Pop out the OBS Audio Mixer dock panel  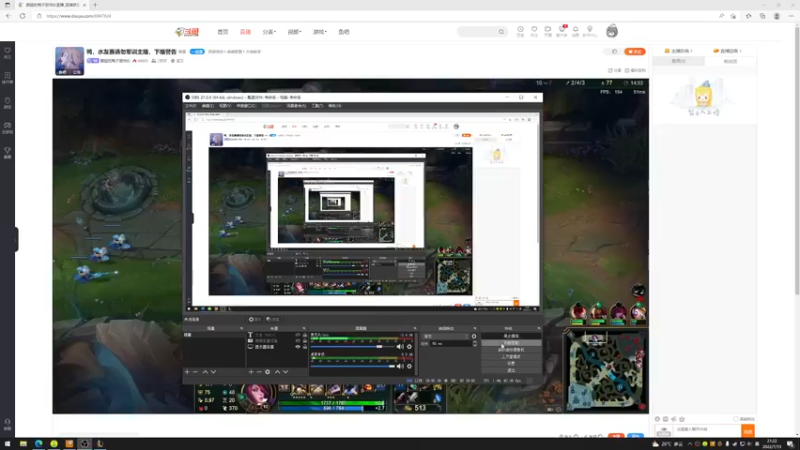click(414, 329)
